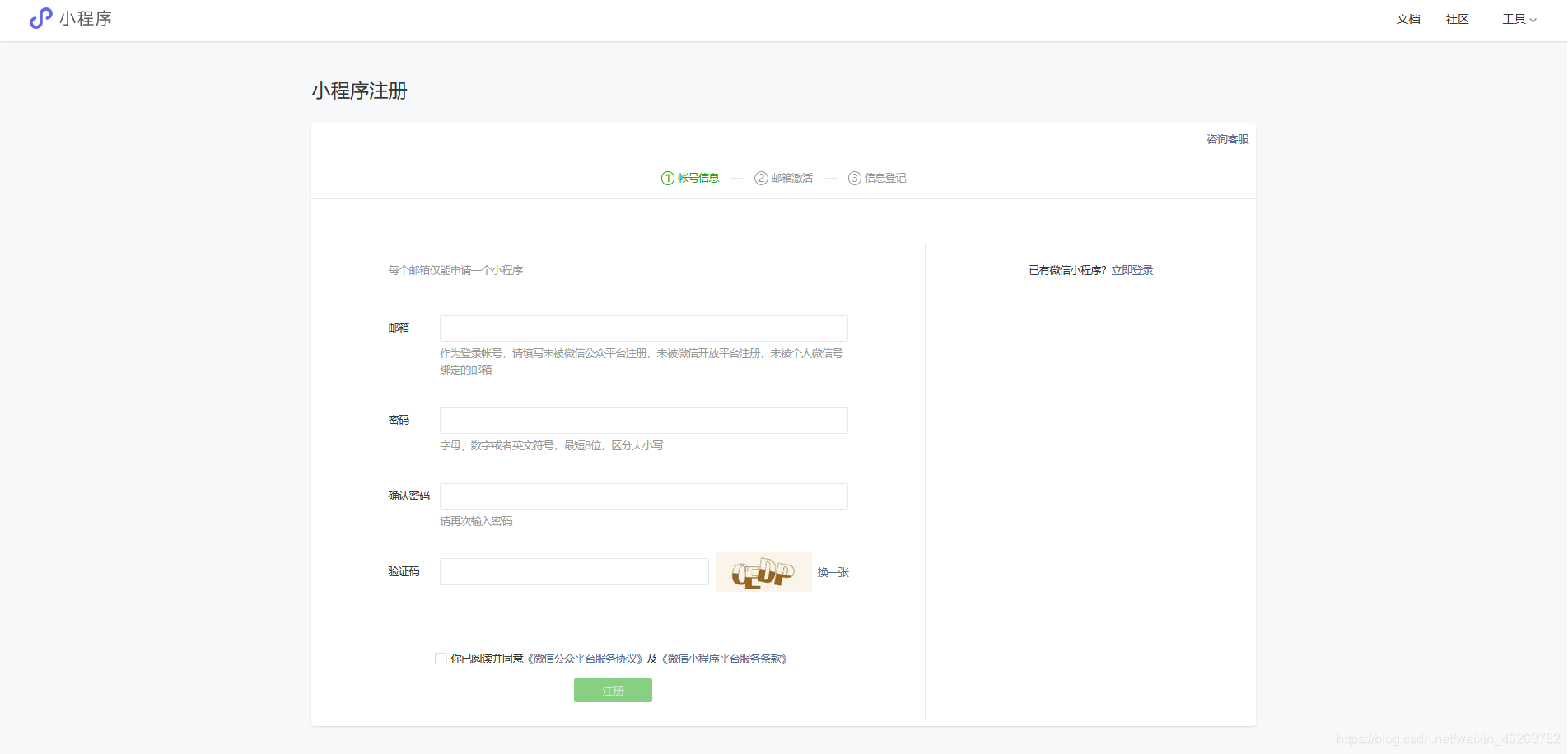The image size is (1568, 754).
Task: Click 换一张 to refresh captcha
Action: click(x=833, y=572)
